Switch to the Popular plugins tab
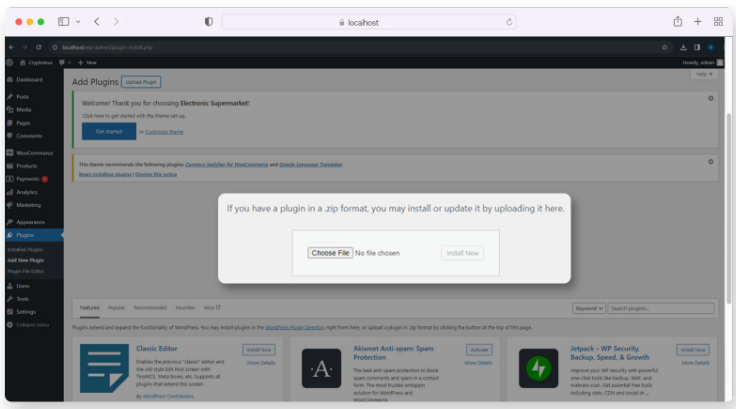Image resolution: width=736 pixels, height=409 pixels. point(116,308)
